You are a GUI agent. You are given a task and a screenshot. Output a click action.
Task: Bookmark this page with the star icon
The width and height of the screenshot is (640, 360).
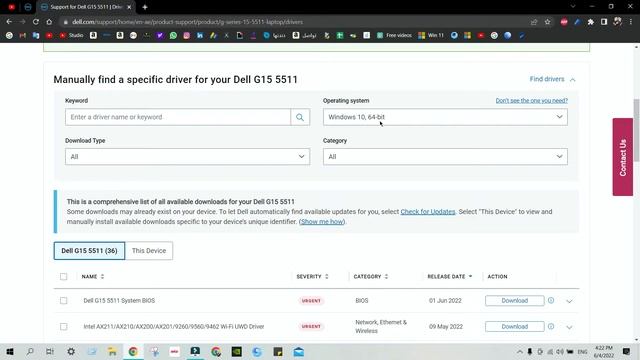(x=547, y=22)
